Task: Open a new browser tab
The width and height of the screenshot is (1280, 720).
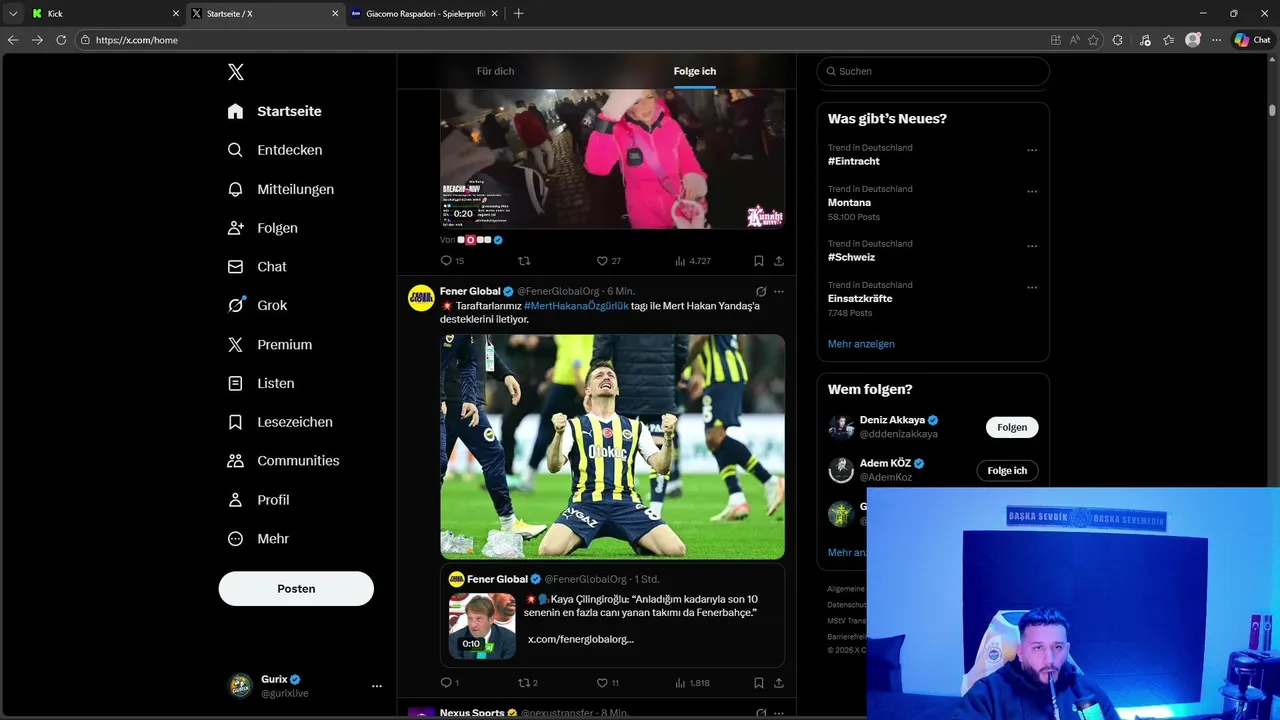Action: pos(518,13)
